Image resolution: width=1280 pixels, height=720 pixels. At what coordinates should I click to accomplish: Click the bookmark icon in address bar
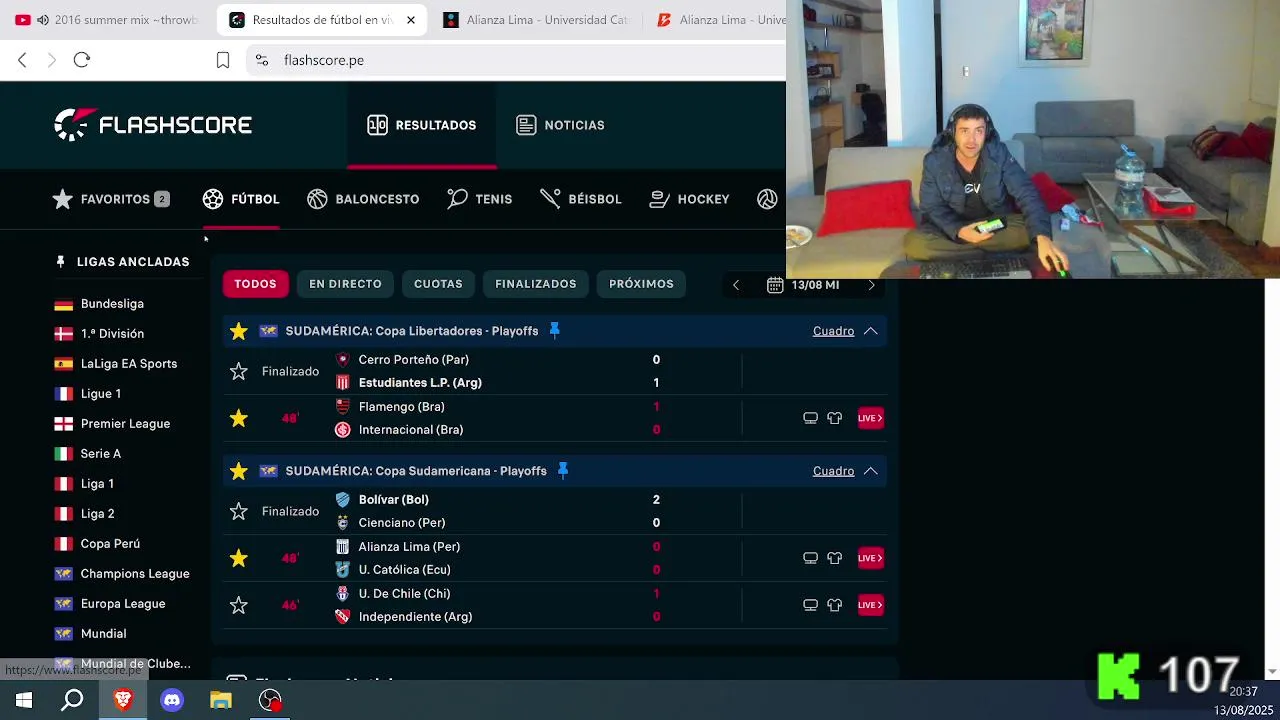pos(223,60)
